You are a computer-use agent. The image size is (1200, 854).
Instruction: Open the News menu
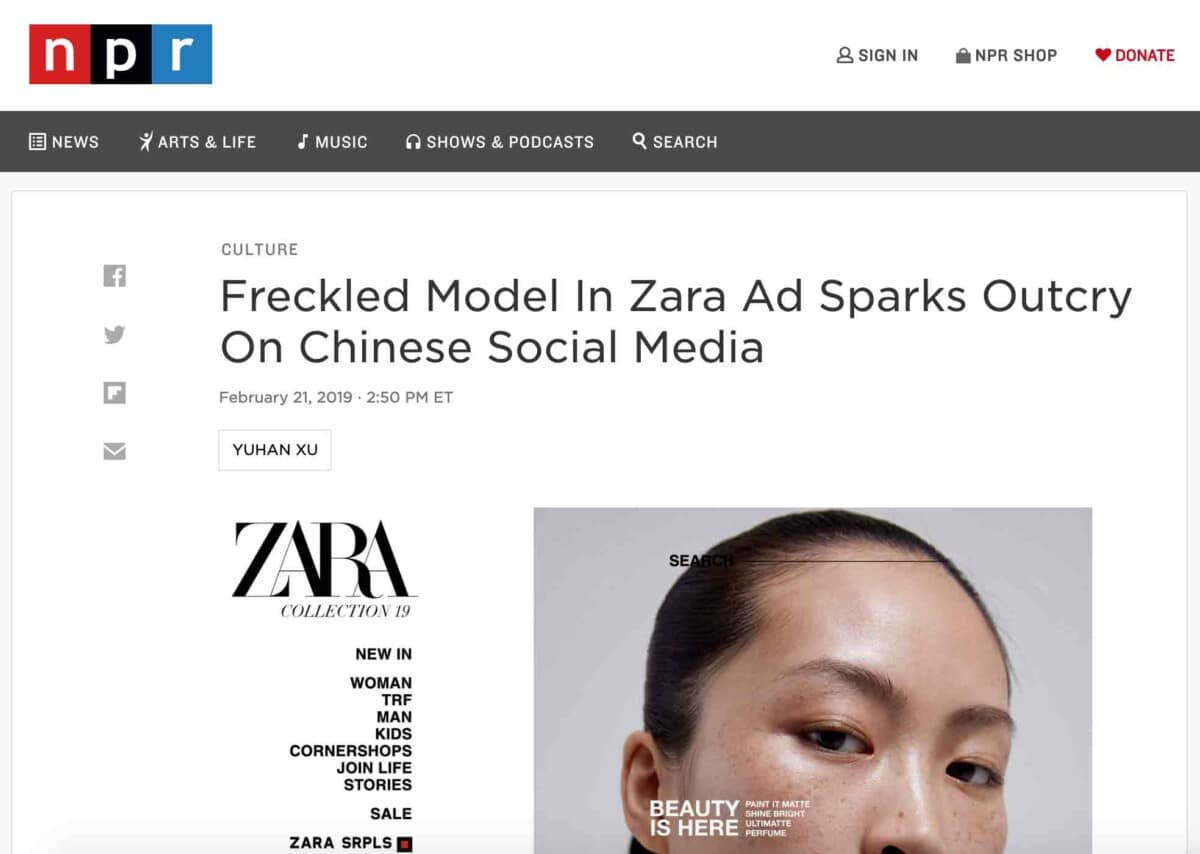(x=64, y=142)
